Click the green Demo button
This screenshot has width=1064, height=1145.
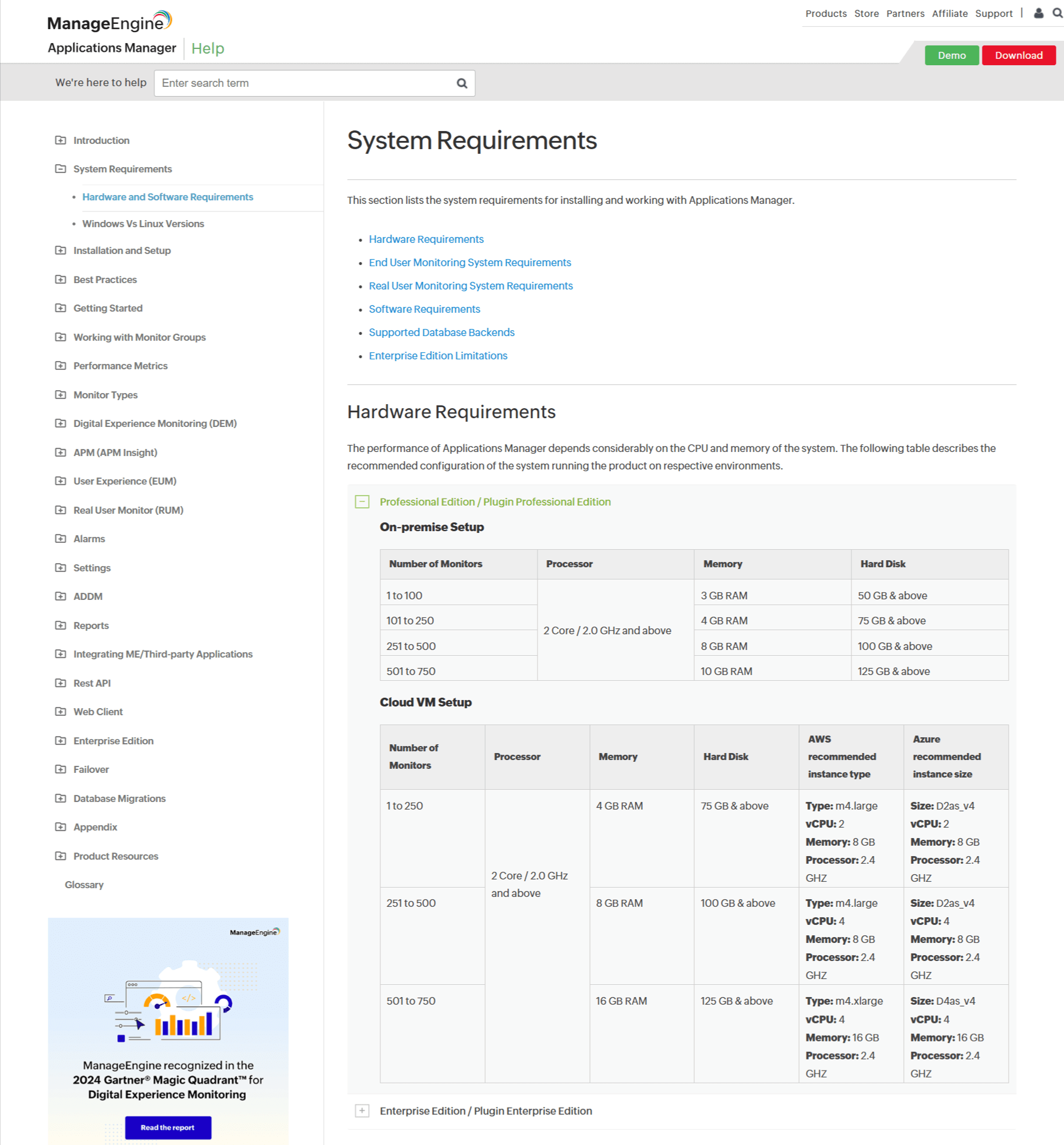coord(952,55)
